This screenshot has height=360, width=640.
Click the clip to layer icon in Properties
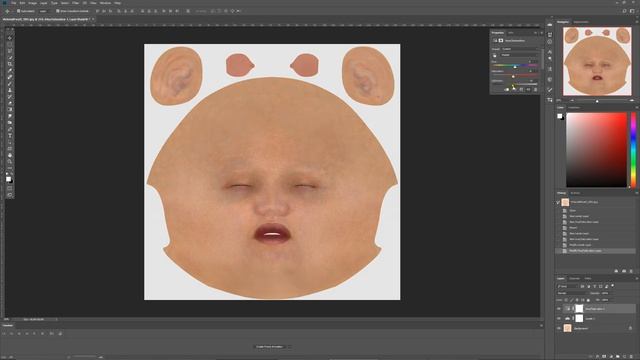coord(507,89)
